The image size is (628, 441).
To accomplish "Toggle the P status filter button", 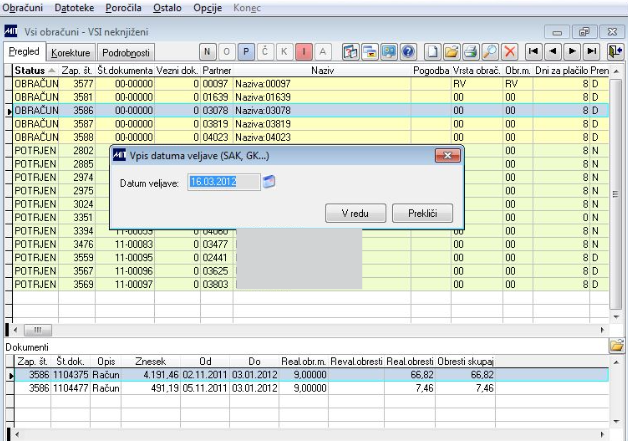I will 246,52.
